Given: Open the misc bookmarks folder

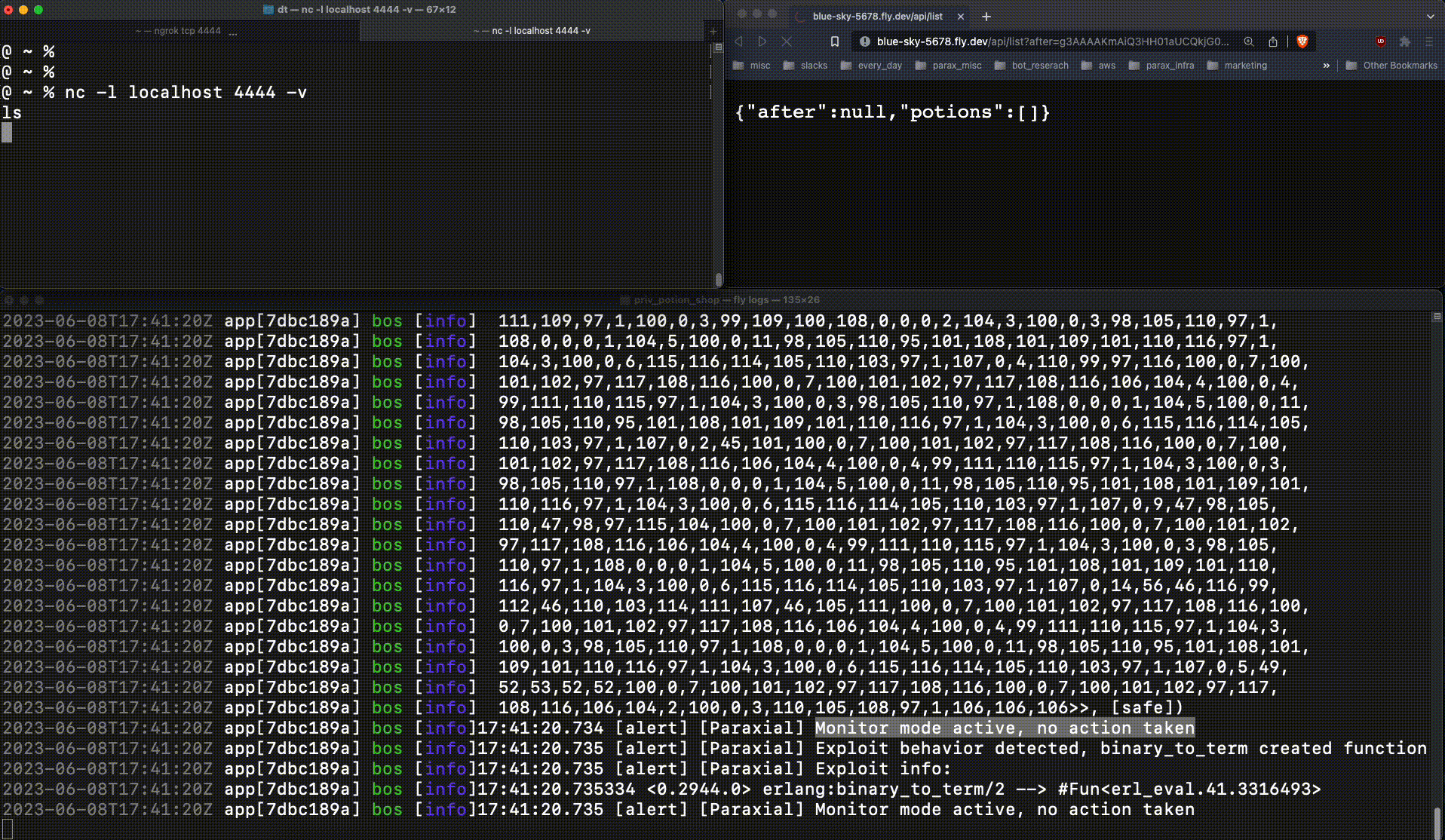Looking at the screenshot, I should pos(751,66).
